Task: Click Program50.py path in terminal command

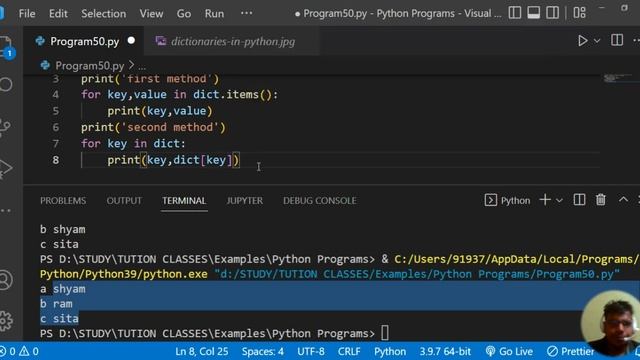Action: click(x=417, y=274)
